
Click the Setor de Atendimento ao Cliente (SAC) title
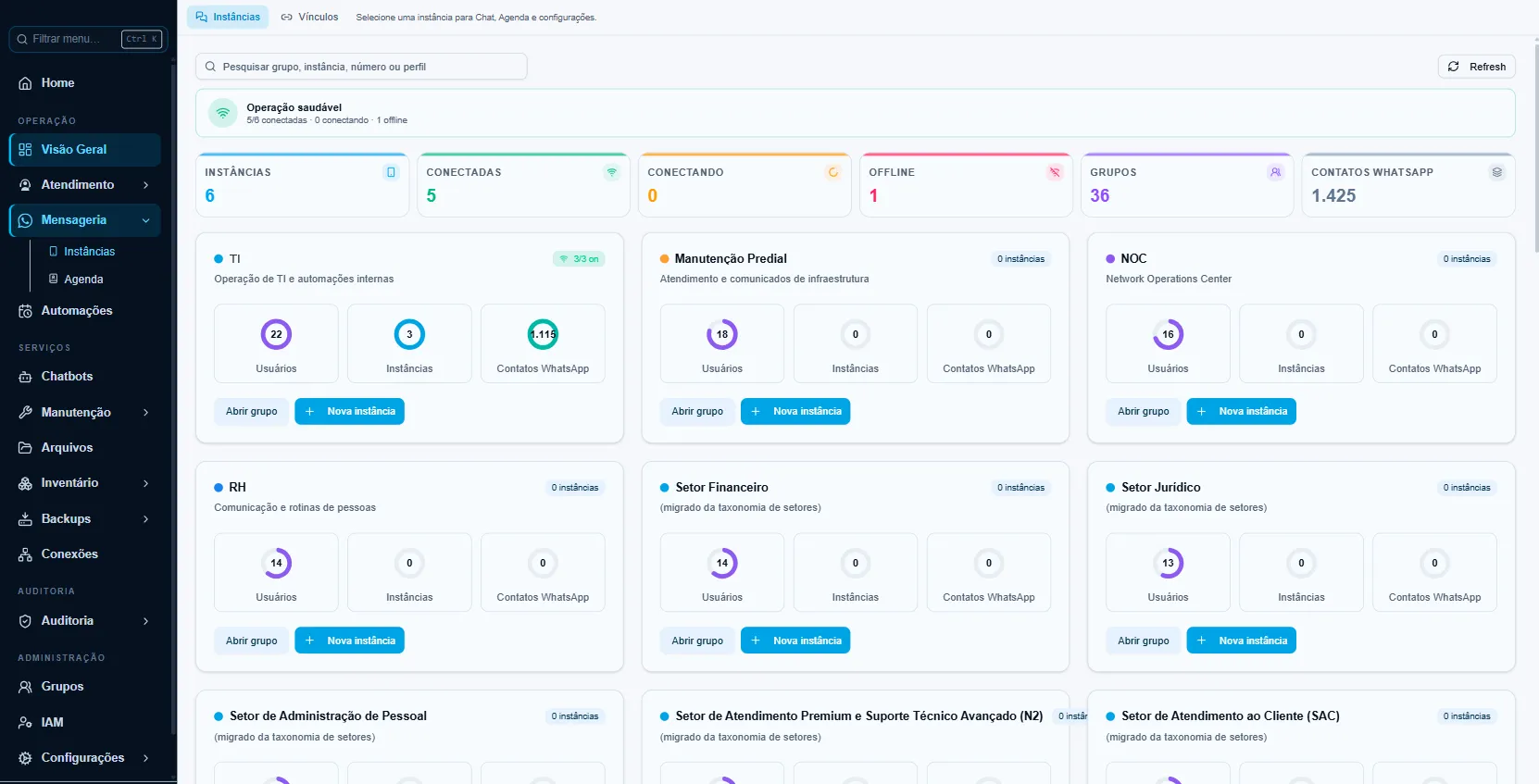click(1231, 716)
